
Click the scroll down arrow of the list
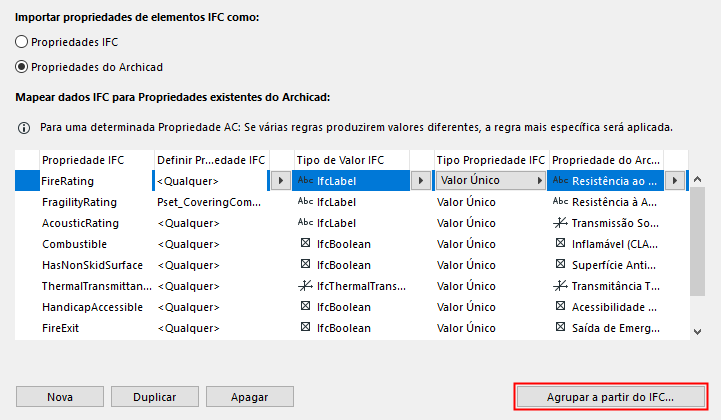(x=697, y=331)
